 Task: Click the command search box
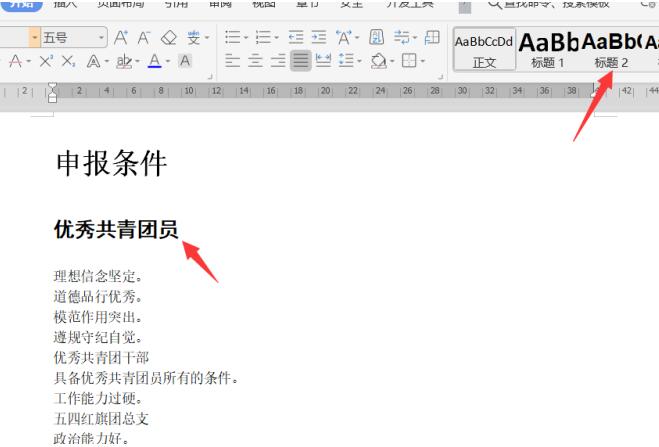tap(556, 4)
